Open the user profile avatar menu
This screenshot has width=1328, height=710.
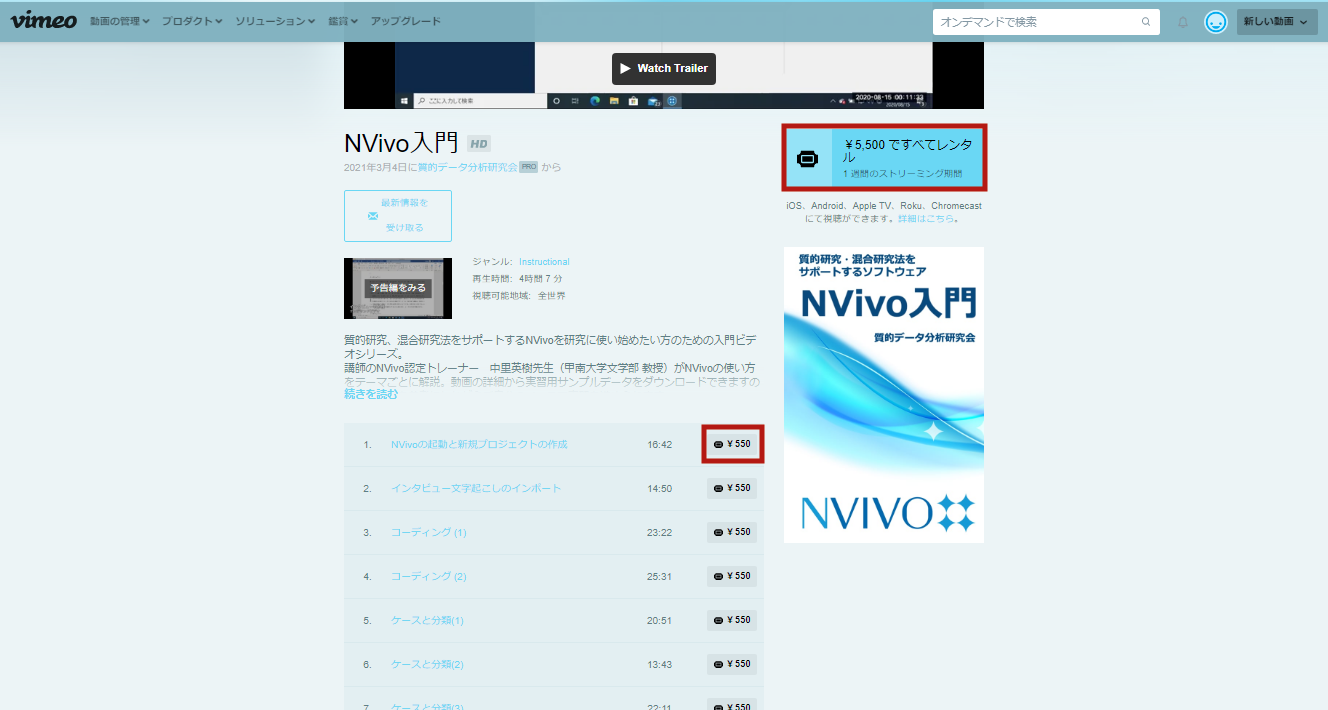click(x=1216, y=22)
